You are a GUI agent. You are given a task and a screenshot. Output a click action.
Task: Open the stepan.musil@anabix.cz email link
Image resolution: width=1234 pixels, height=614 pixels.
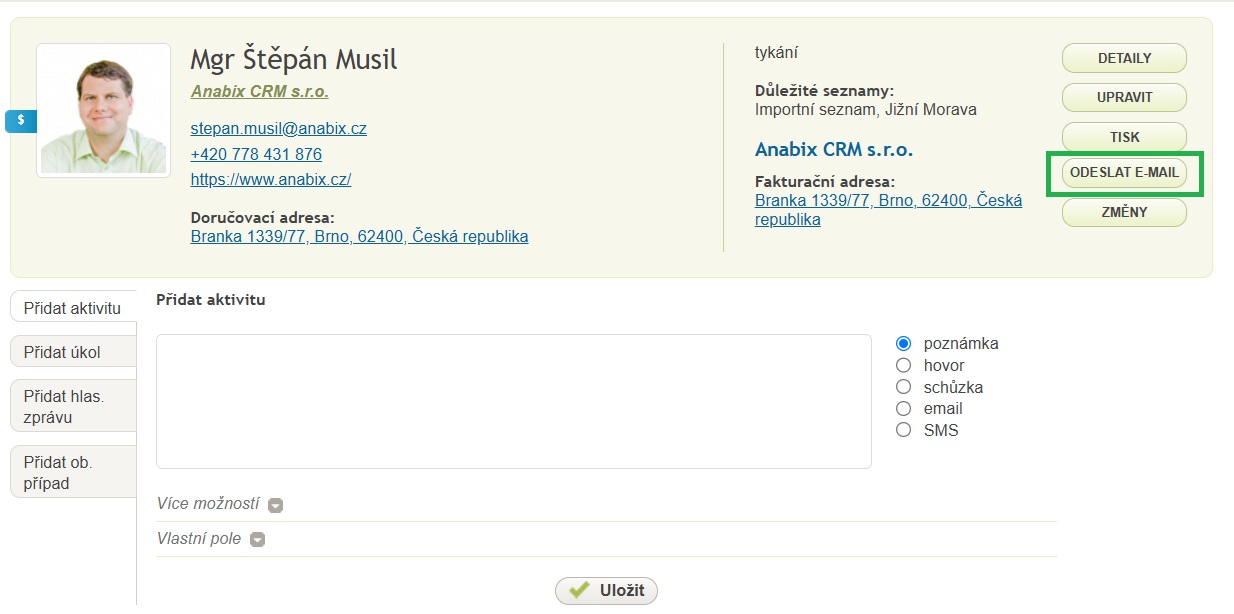pos(278,129)
